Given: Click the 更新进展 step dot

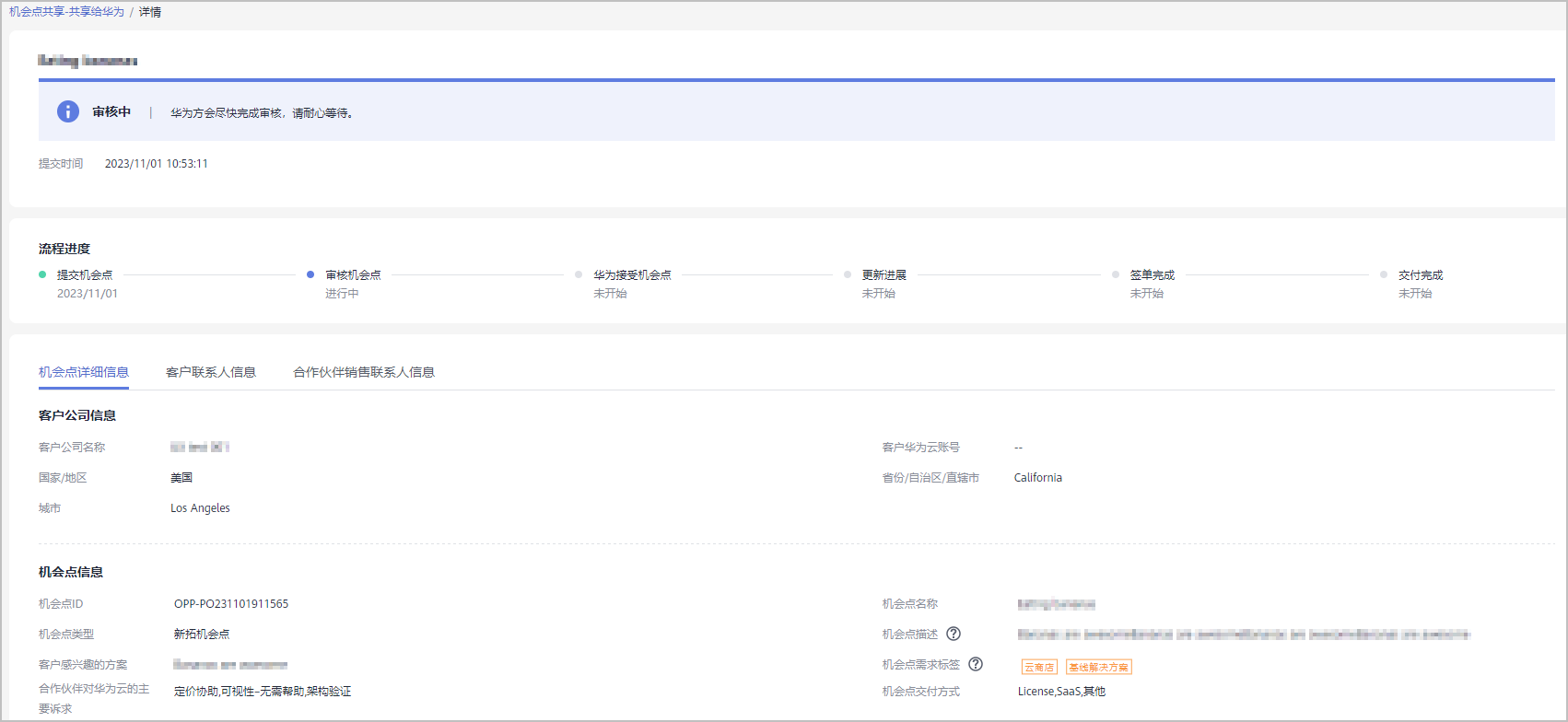Looking at the screenshot, I should 848,274.
